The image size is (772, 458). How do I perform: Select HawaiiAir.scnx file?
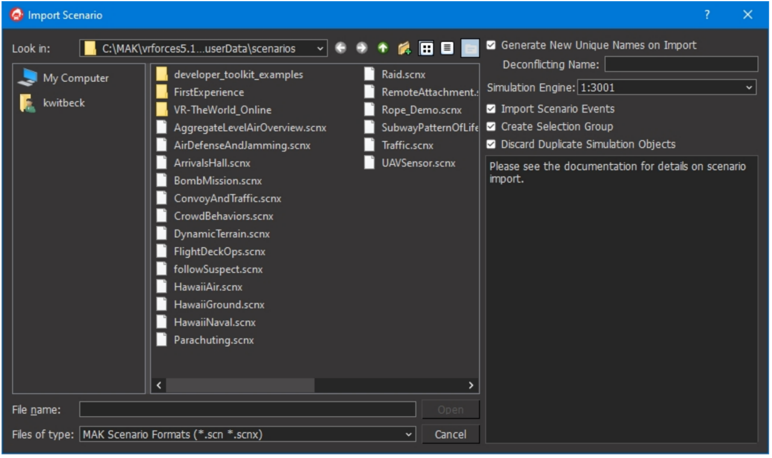199,288
